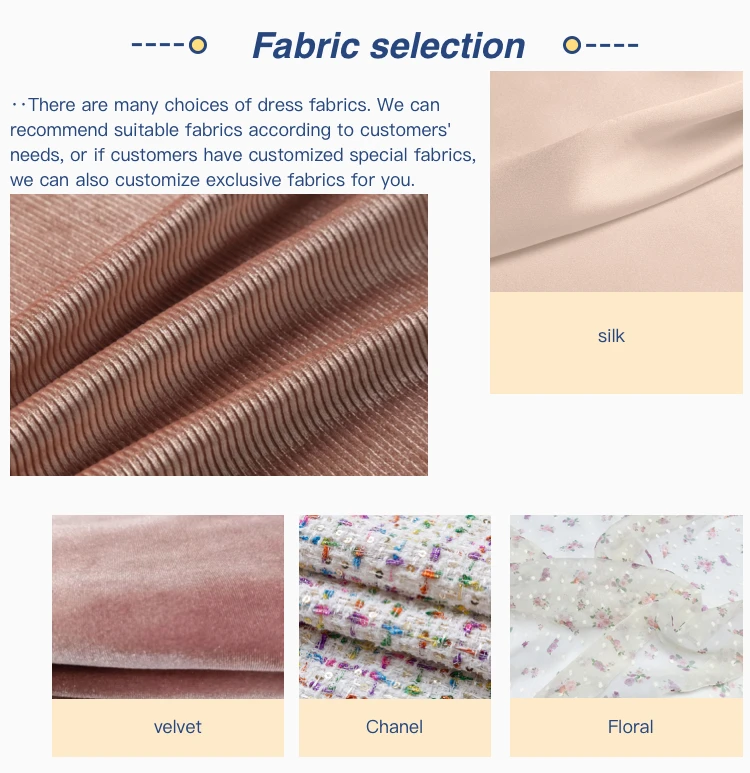This screenshot has width=750, height=773.
Task: Open the Chanel tweed fabric photo
Action: [394, 607]
